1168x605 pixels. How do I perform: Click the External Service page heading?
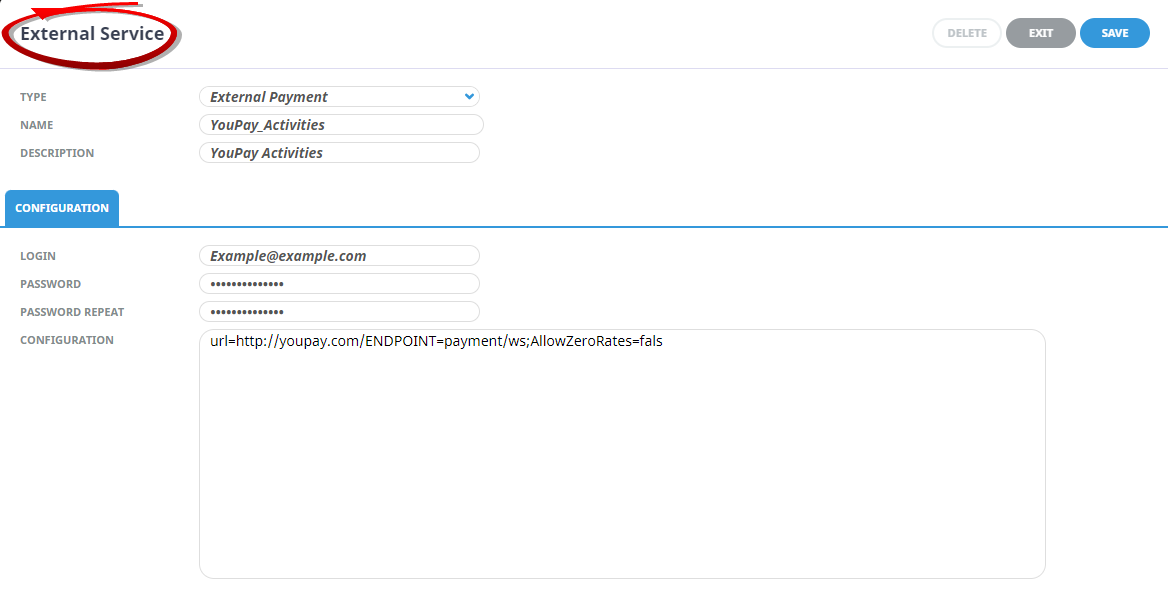pyautogui.click(x=92, y=34)
